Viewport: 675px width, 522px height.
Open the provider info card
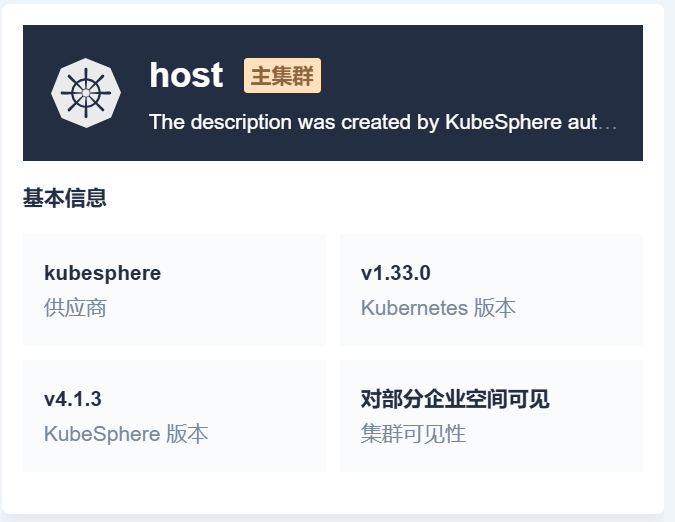tap(174, 290)
